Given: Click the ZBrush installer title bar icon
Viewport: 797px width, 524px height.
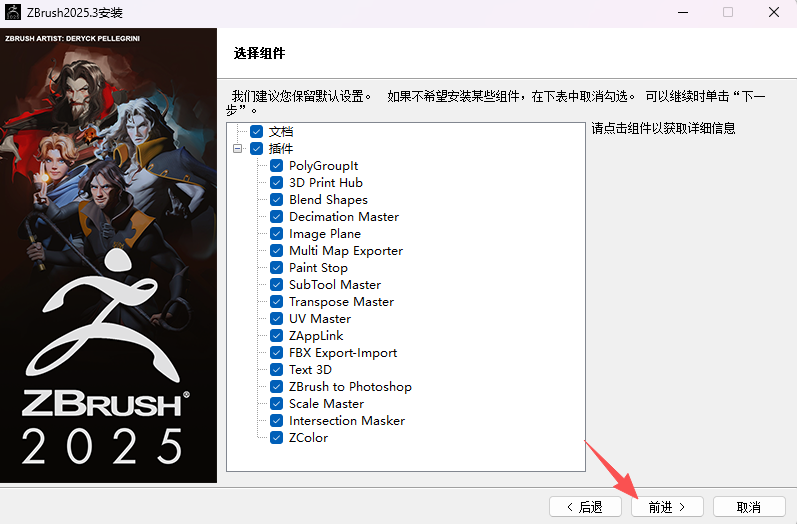Looking at the screenshot, I should [x=13, y=12].
